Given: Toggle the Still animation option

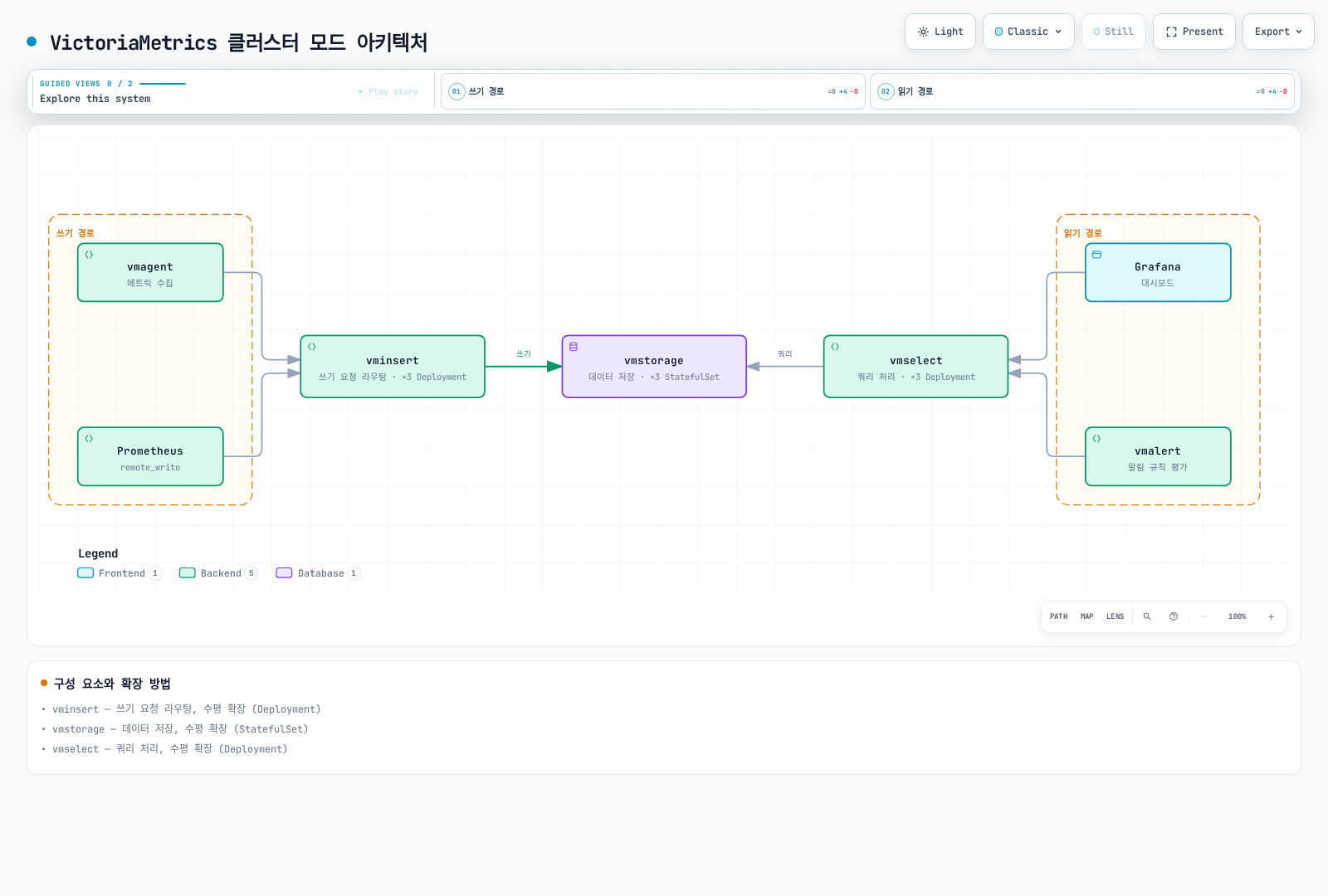Looking at the screenshot, I should [x=1113, y=32].
